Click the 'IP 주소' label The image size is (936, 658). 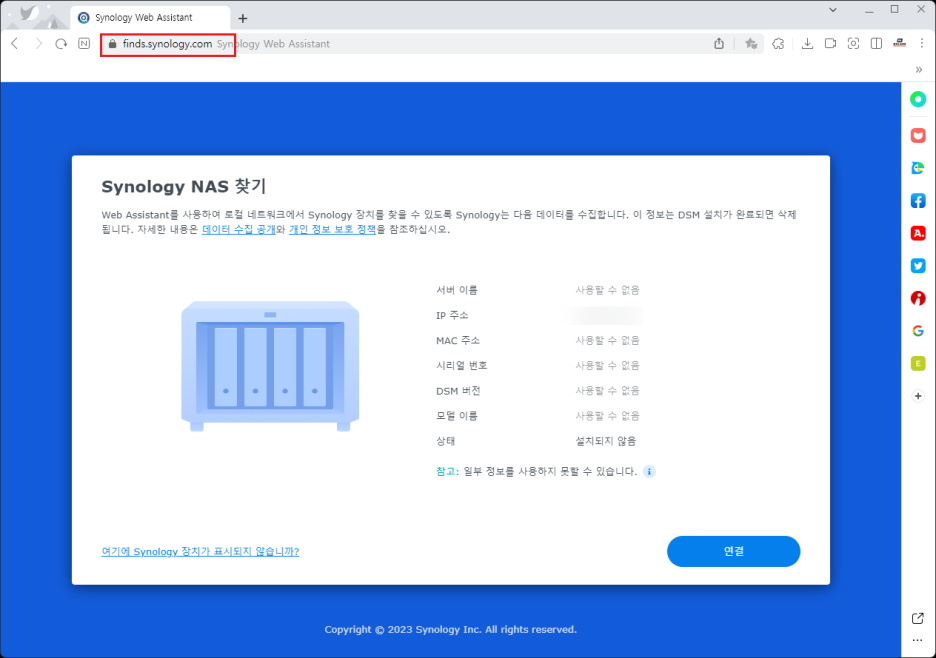pos(452,315)
